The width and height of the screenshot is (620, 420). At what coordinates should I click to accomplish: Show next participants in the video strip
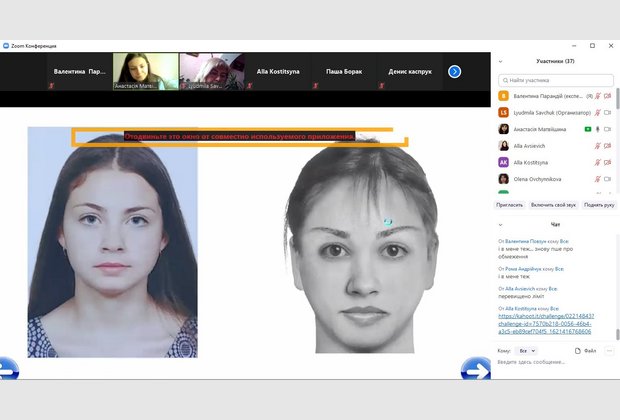[x=454, y=71]
